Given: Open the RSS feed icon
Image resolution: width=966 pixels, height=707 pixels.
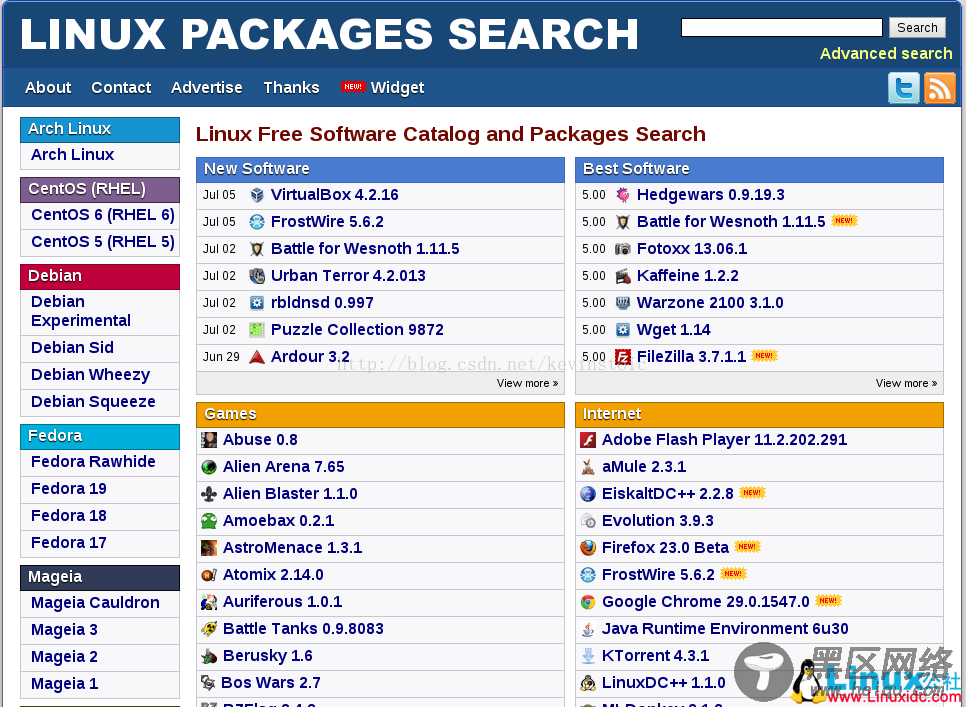Looking at the screenshot, I should pos(940,87).
